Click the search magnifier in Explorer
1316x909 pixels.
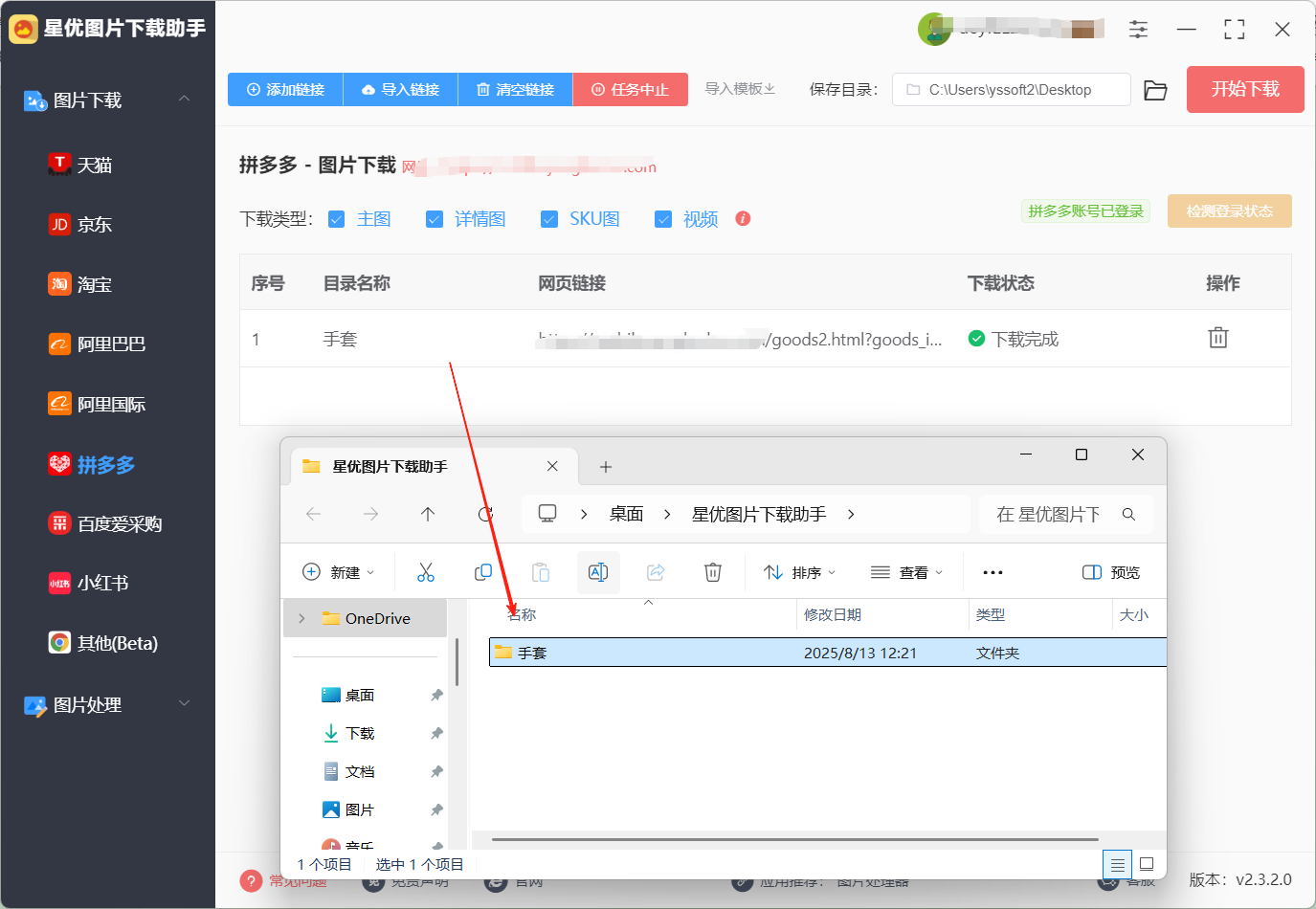click(x=1128, y=514)
